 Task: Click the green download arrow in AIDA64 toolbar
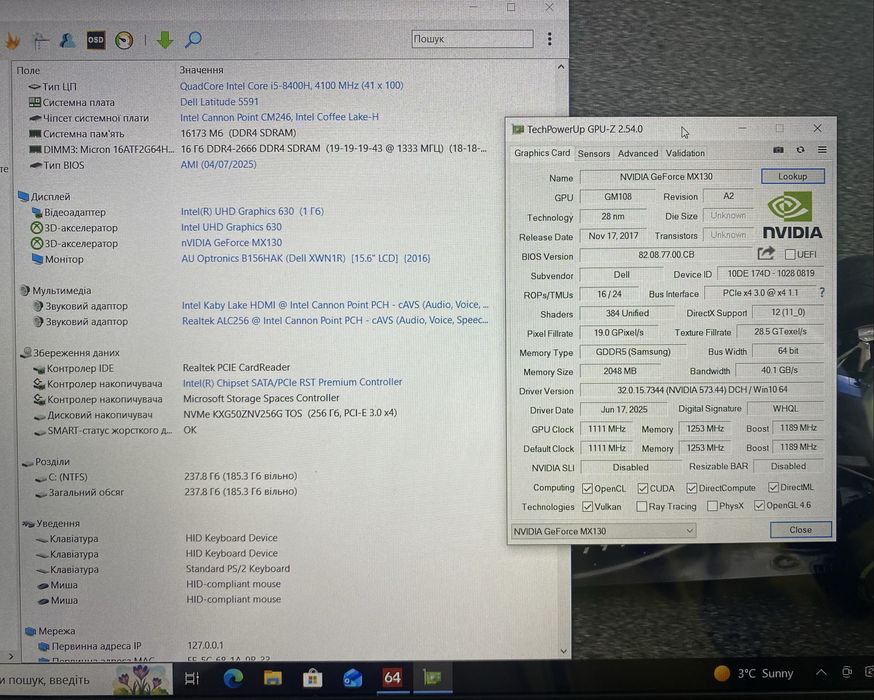pyautogui.click(x=165, y=40)
